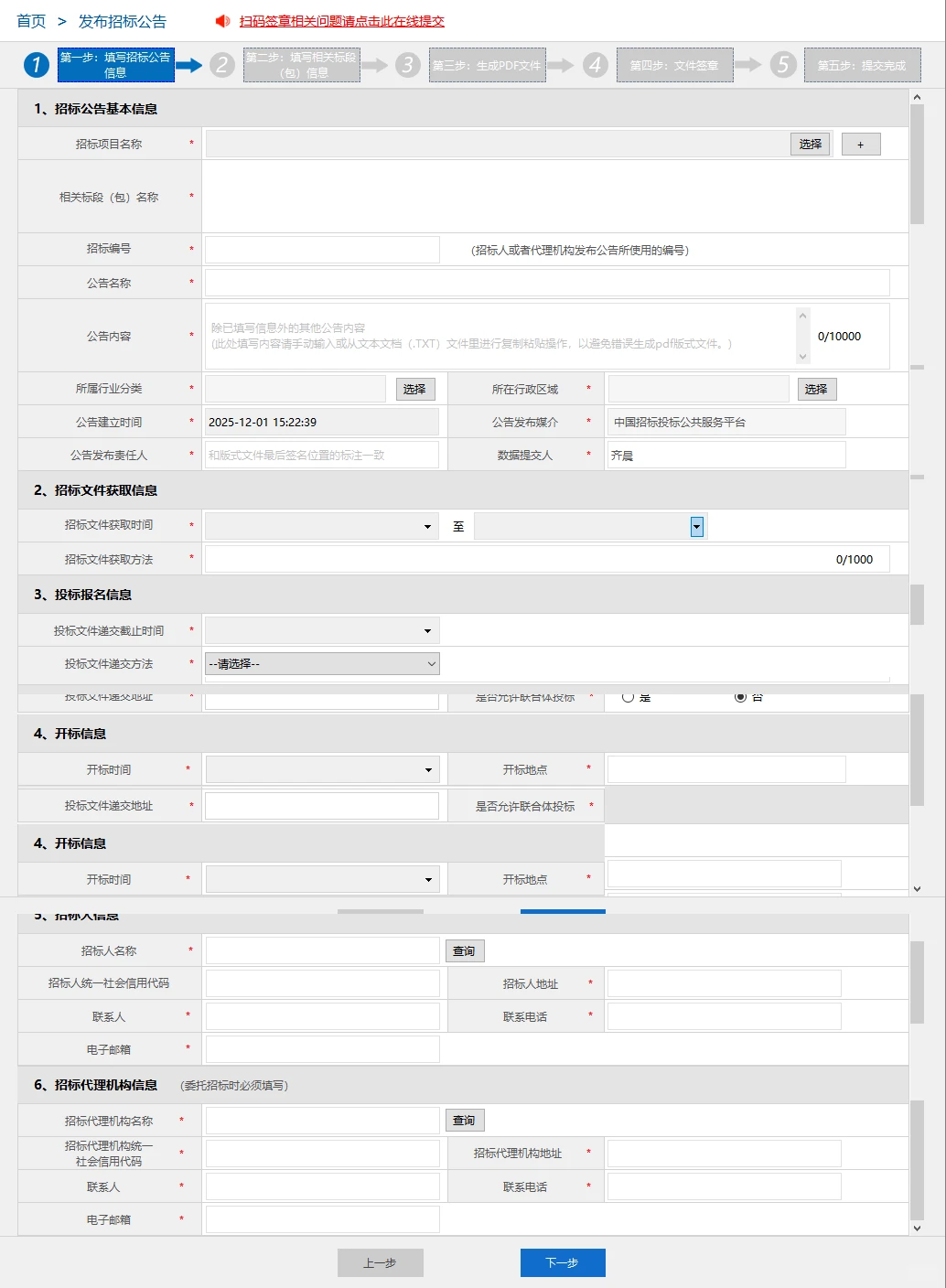Image resolution: width=946 pixels, height=1288 pixels.
Task: Select the step 4 circle icon
Action: point(596,65)
